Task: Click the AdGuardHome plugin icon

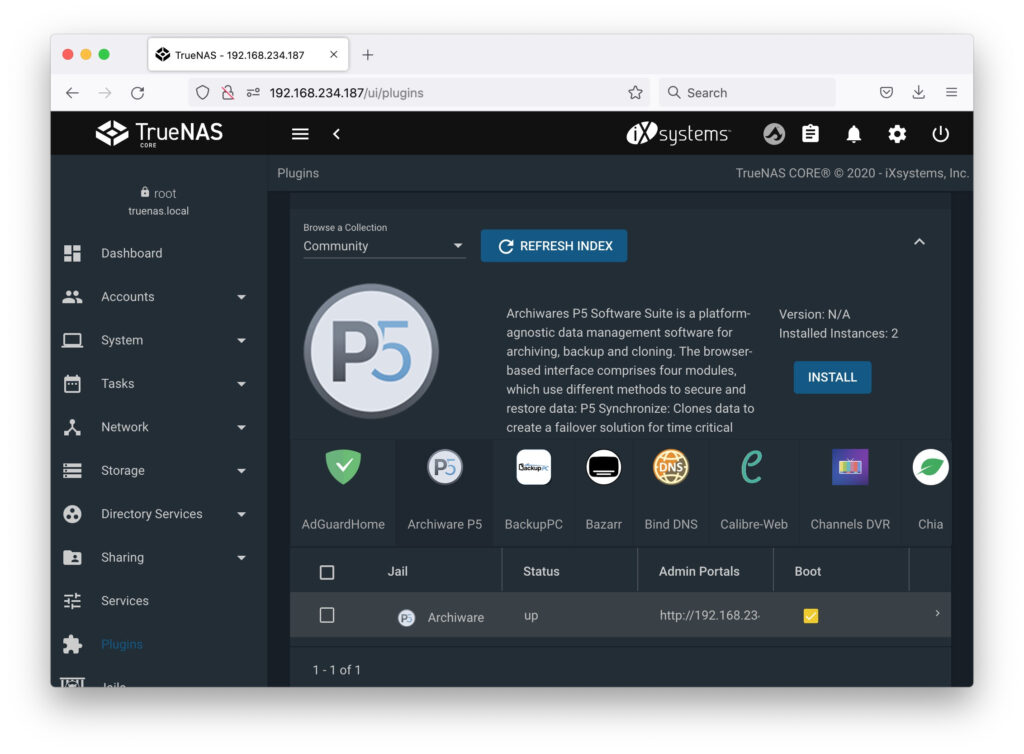Action: click(x=343, y=467)
